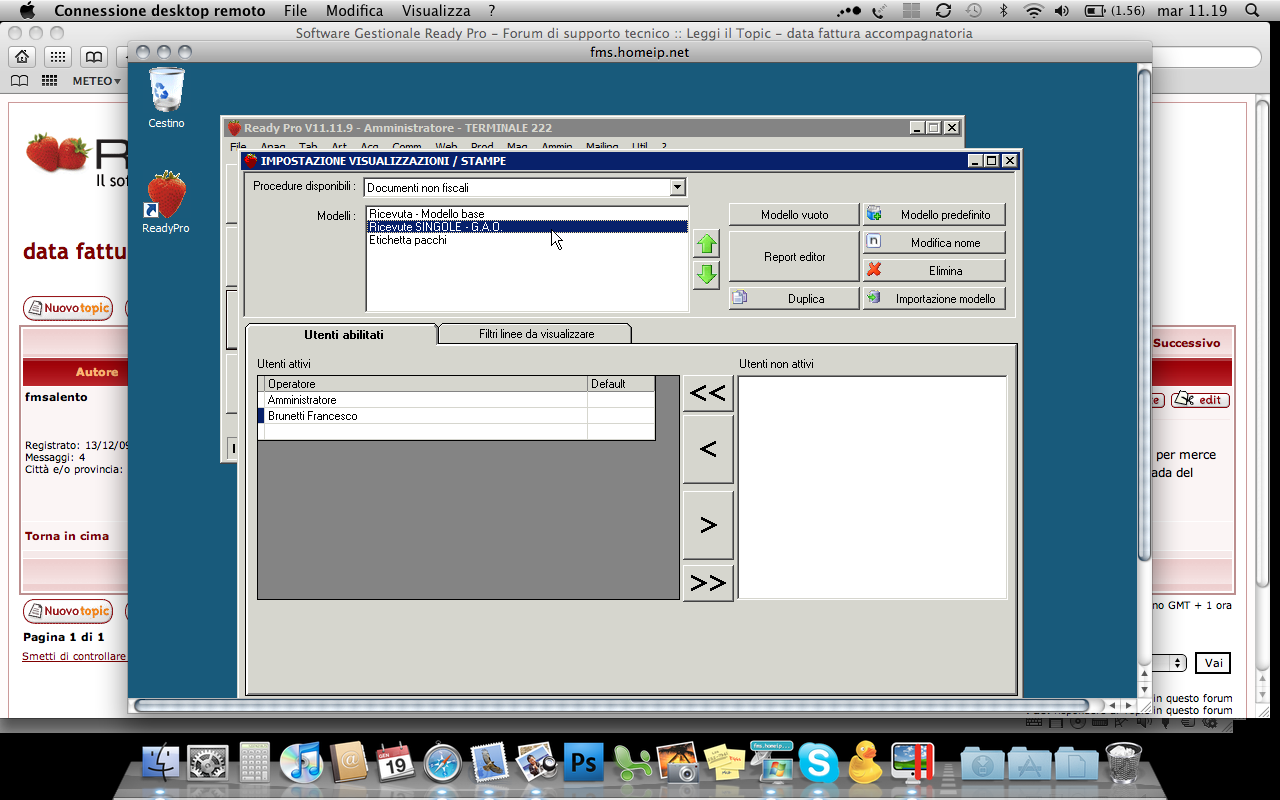Expand the Procedure disponibili dropdown
This screenshot has height=800, width=1280.
(678, 187)
